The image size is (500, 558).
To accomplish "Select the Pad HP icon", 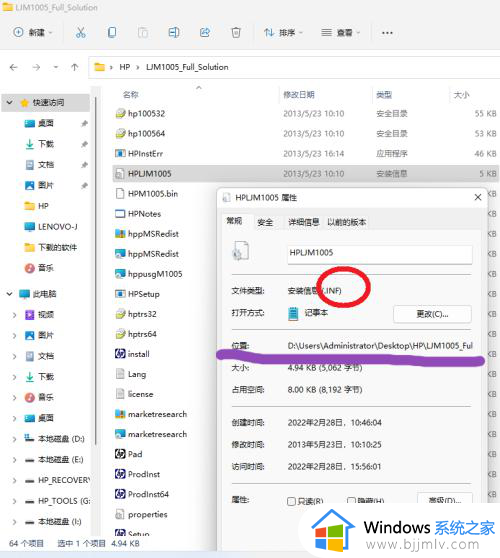I will tap(120, 454).
